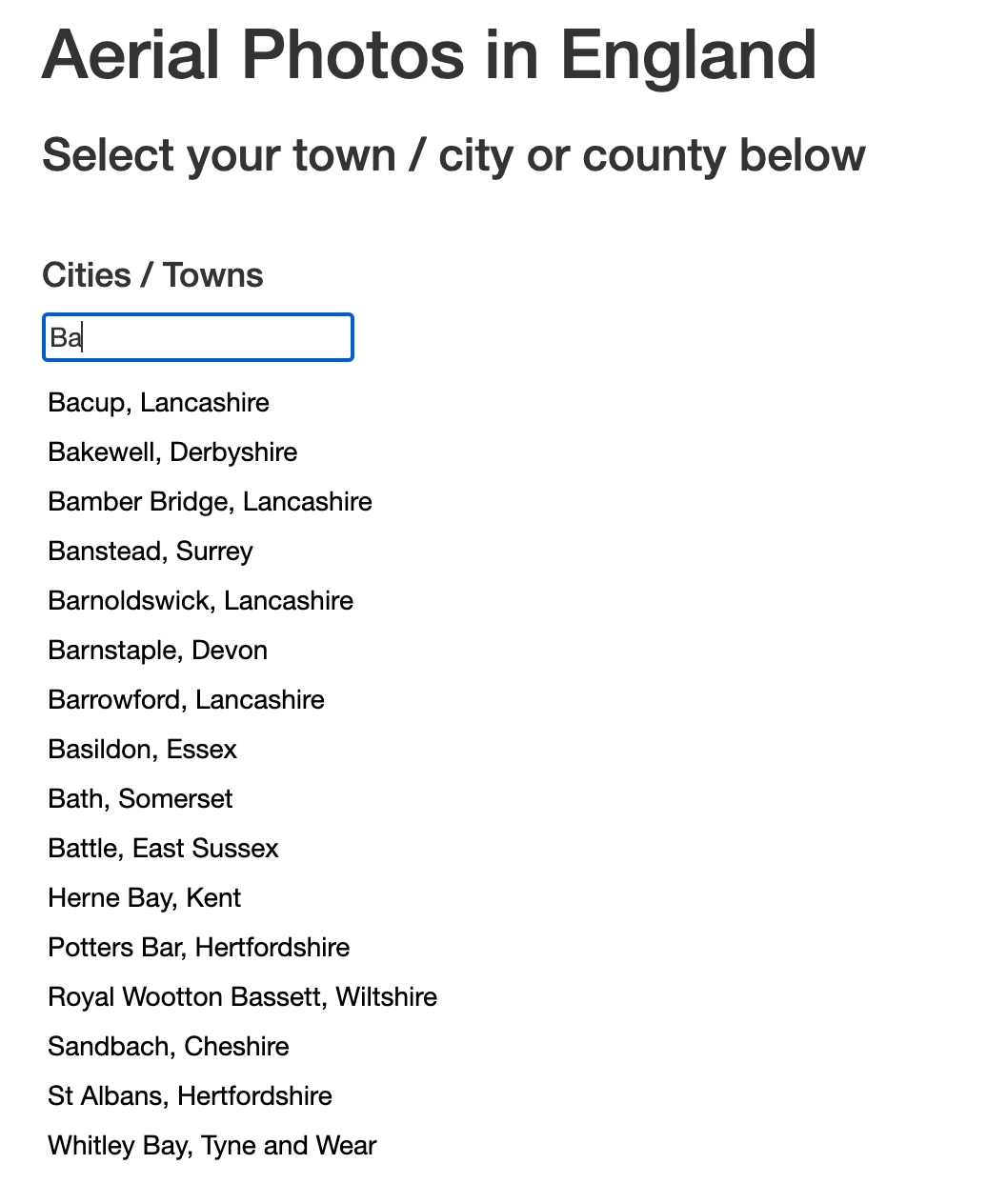Select Royal Wootton Bassett, Wiltshire
The image size is (987, 1204).
point(242,997)
